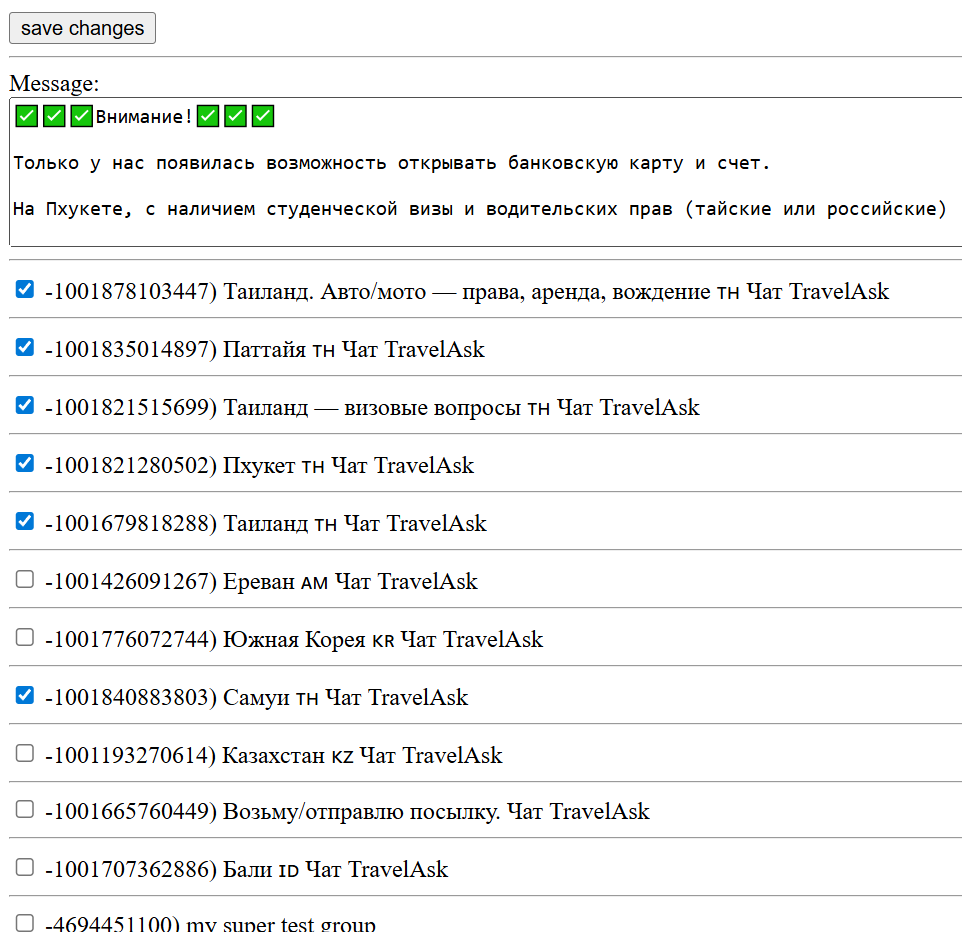
Task: Uncheck the -1001679818288 Таиланд chat checkbox
Action: (x=25, y=522)
